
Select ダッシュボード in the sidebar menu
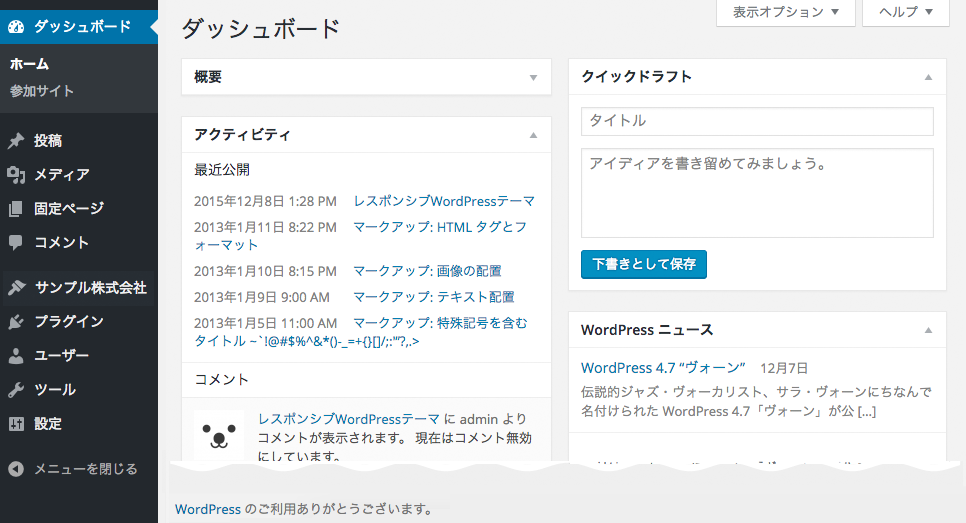tap(79, 26)
